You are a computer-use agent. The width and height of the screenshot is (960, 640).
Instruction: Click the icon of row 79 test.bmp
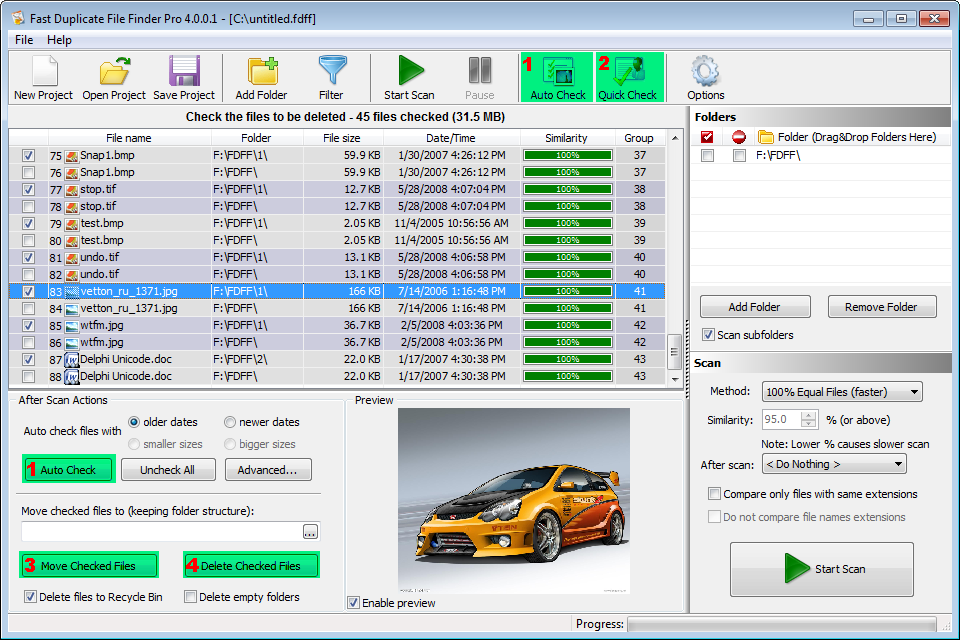72,224
